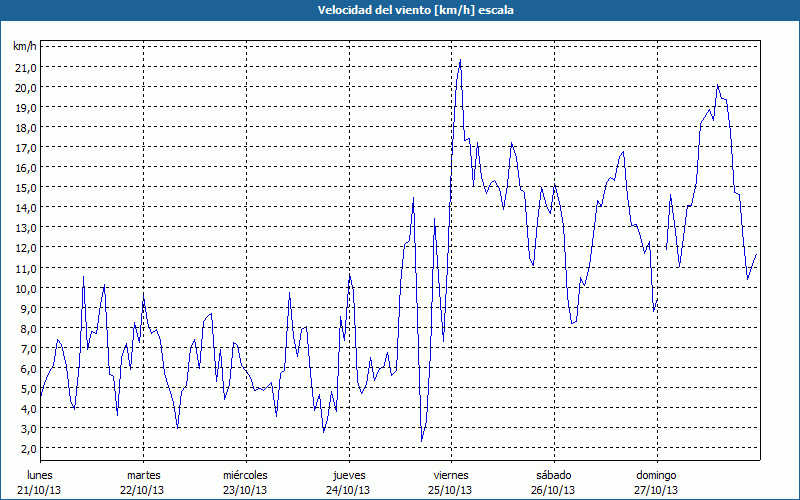Select the 'viernes' day label
The image size is (800, 500).
[x=451, y=475]
